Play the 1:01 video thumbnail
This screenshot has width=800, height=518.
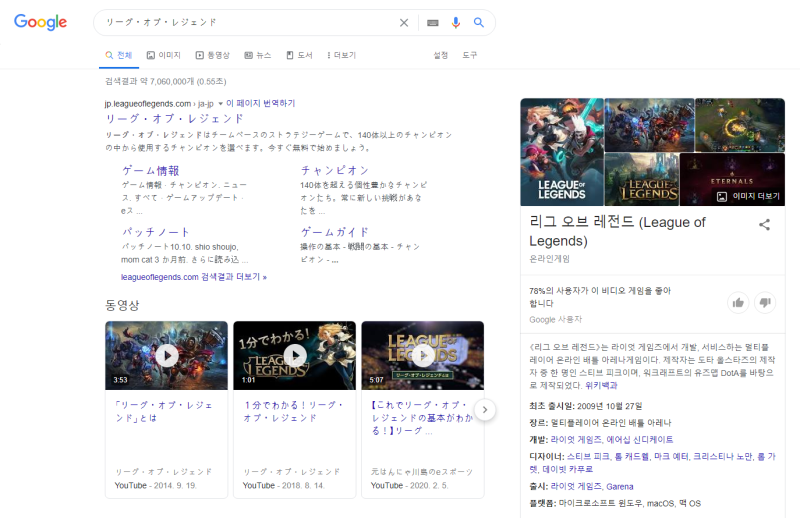[294, 355]
